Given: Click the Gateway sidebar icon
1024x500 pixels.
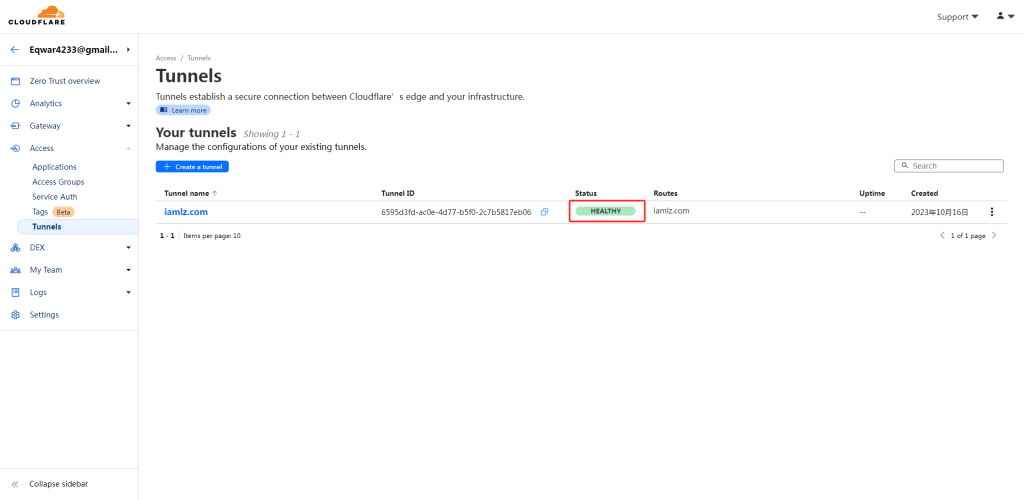Looking at the screenshot, I should (16, 125).
